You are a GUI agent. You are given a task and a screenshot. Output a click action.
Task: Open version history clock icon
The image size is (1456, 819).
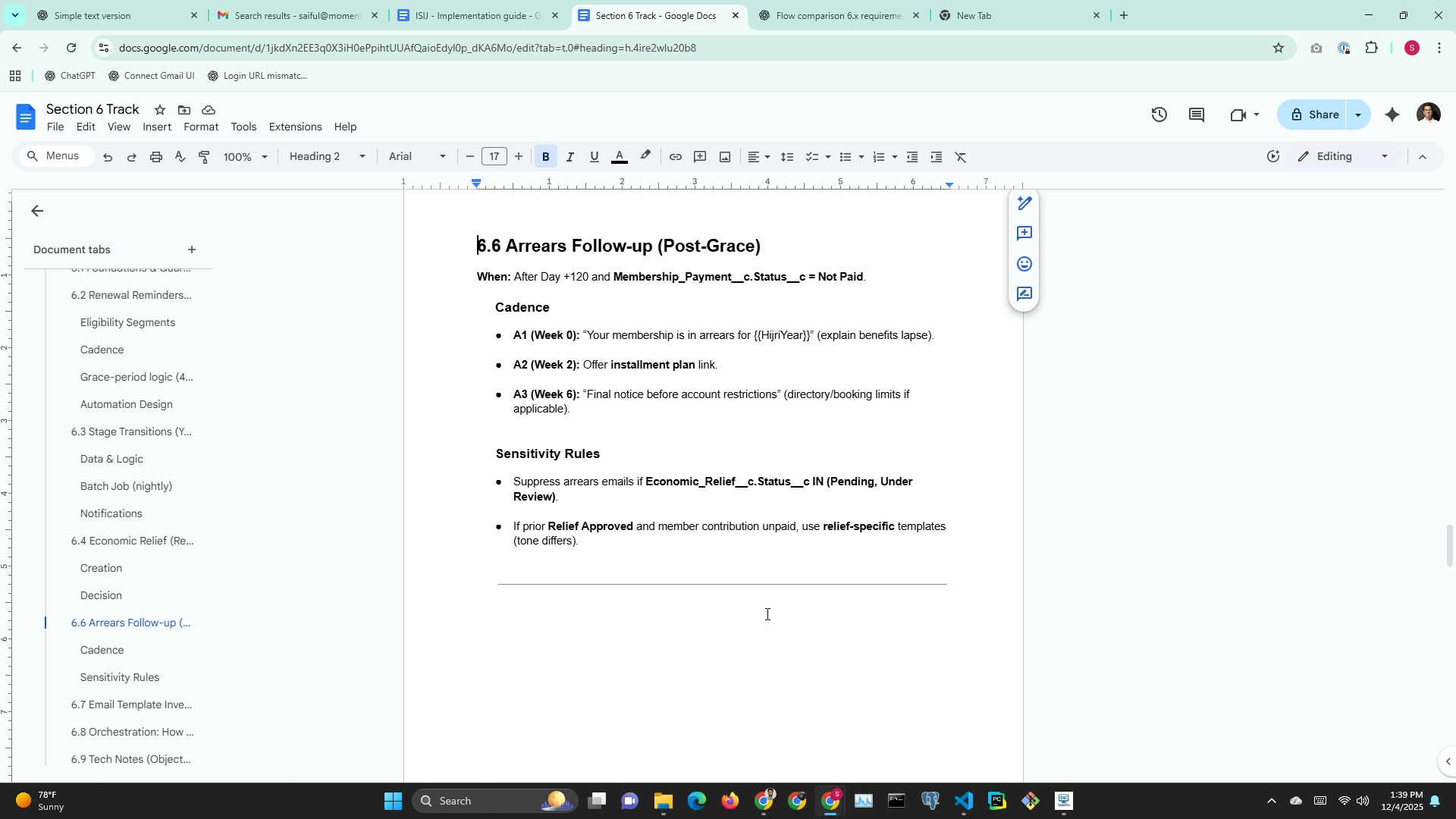1159,115
